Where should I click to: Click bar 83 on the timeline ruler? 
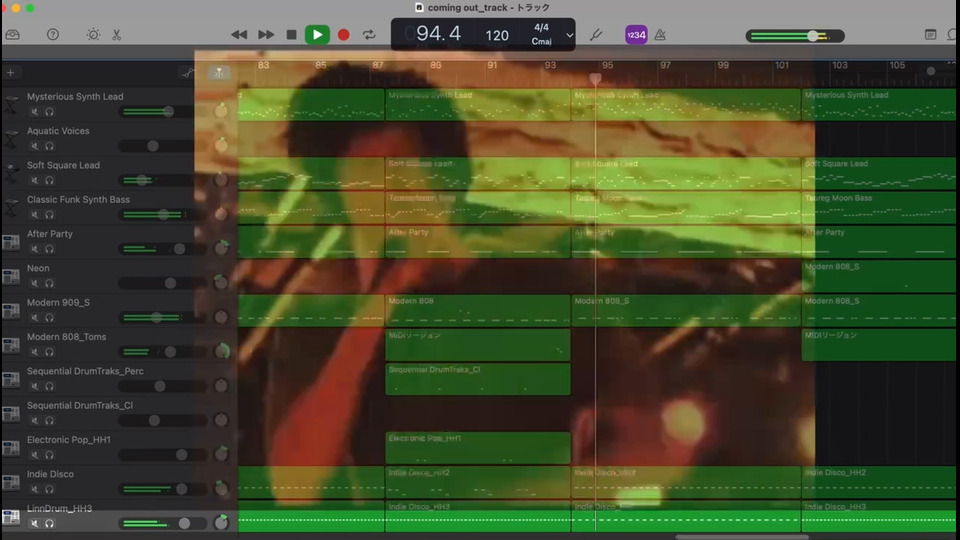tap(263, 65)
